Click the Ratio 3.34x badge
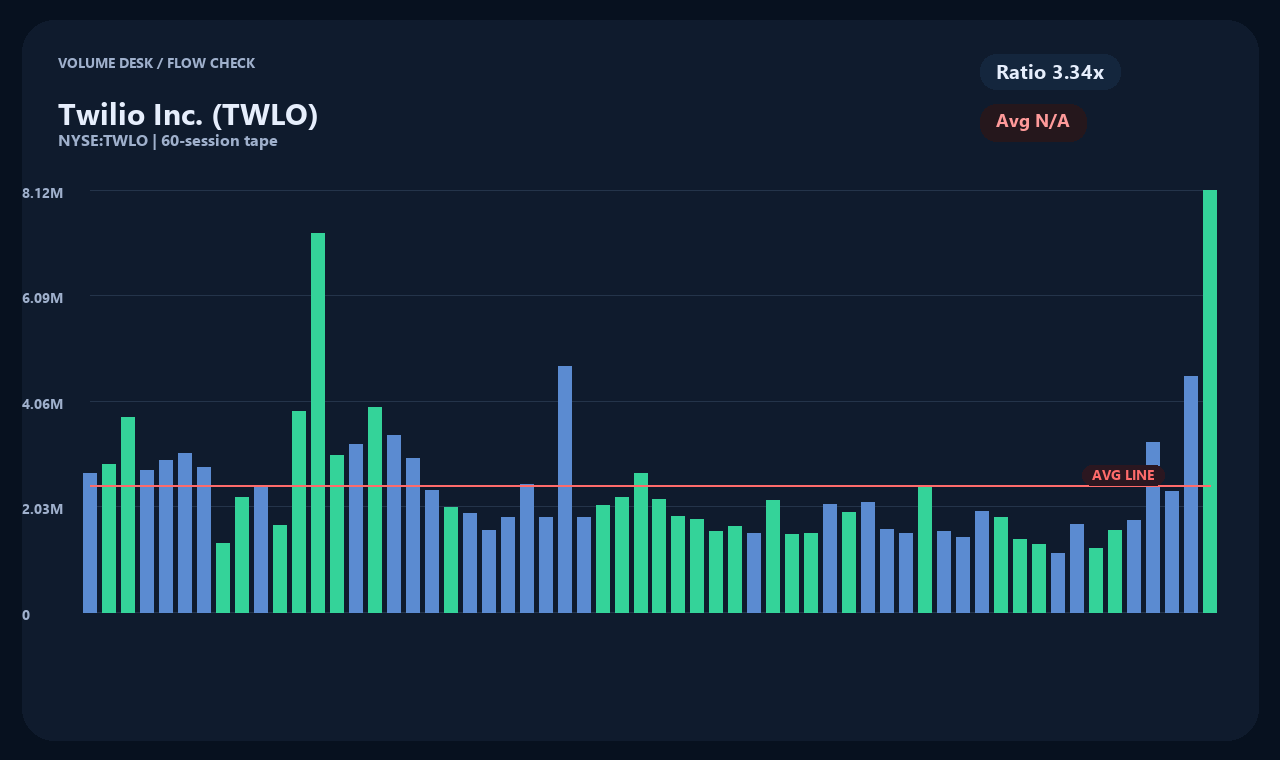 pyautogui.click(x=1050, y=72)
